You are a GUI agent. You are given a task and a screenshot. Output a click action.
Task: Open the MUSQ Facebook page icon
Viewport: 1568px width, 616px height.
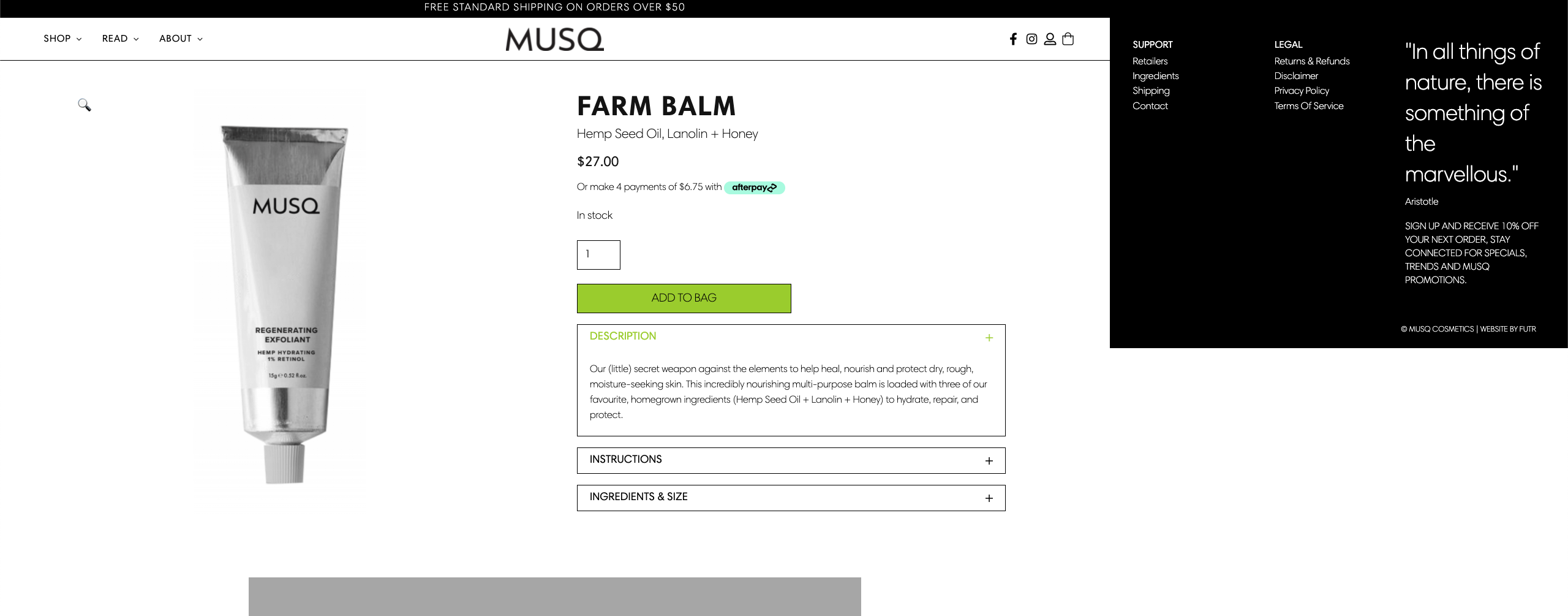pos(1013,39)
